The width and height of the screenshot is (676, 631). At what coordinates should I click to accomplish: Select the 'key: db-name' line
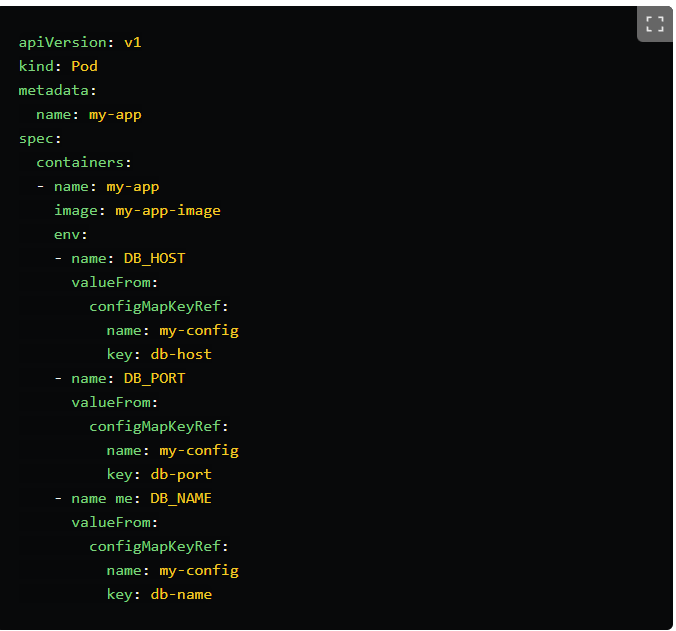pos(159,595)
